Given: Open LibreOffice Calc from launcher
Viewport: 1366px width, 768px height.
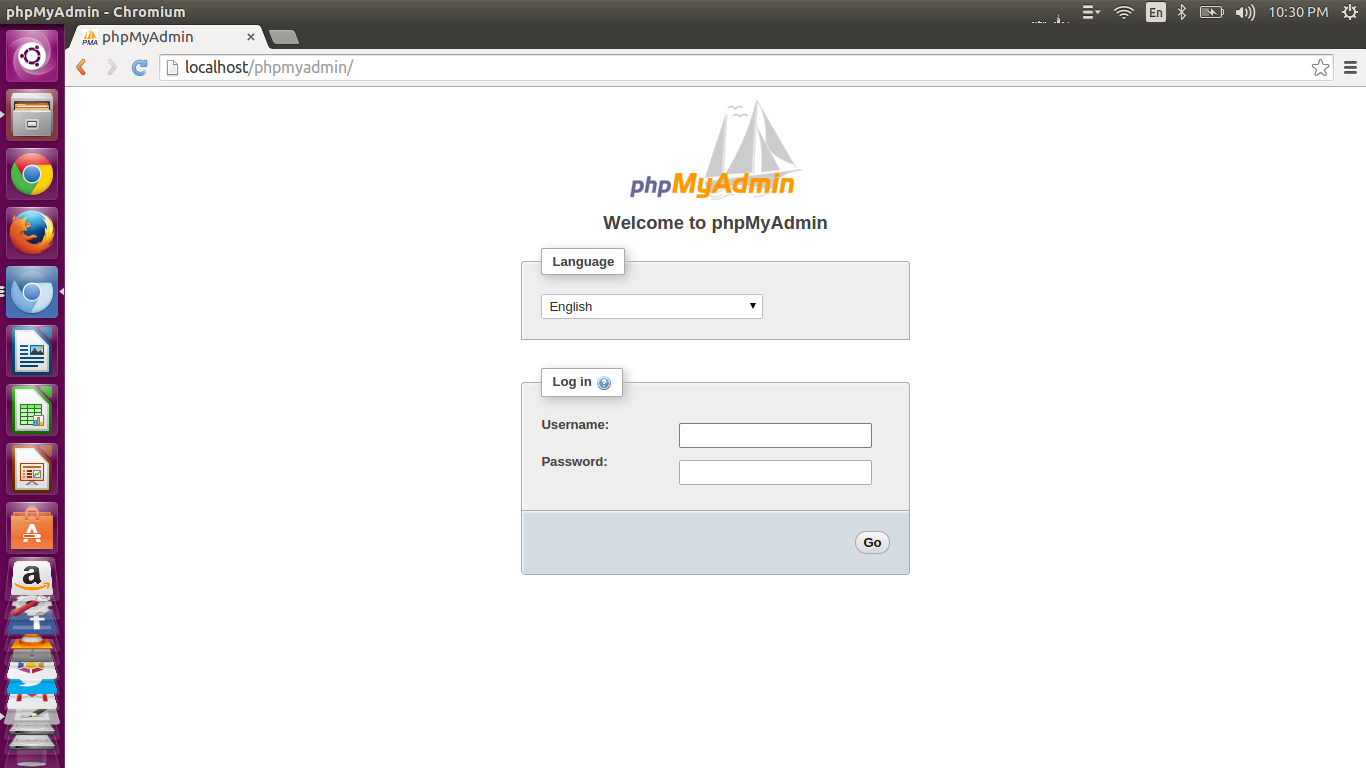Looking at the screenshot, I should click(32, 410).
